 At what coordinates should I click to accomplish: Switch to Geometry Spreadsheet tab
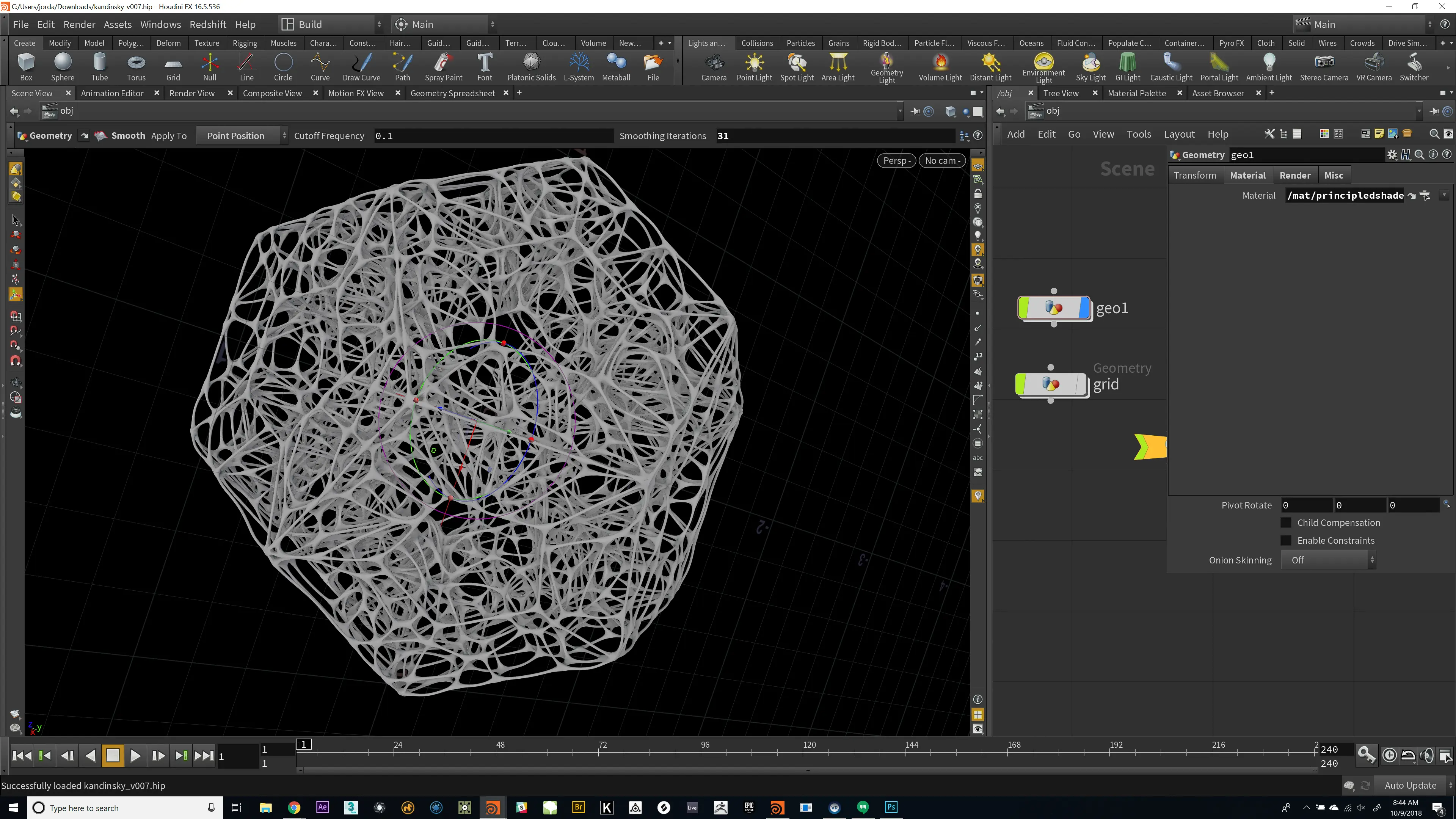tap(452, 93)
